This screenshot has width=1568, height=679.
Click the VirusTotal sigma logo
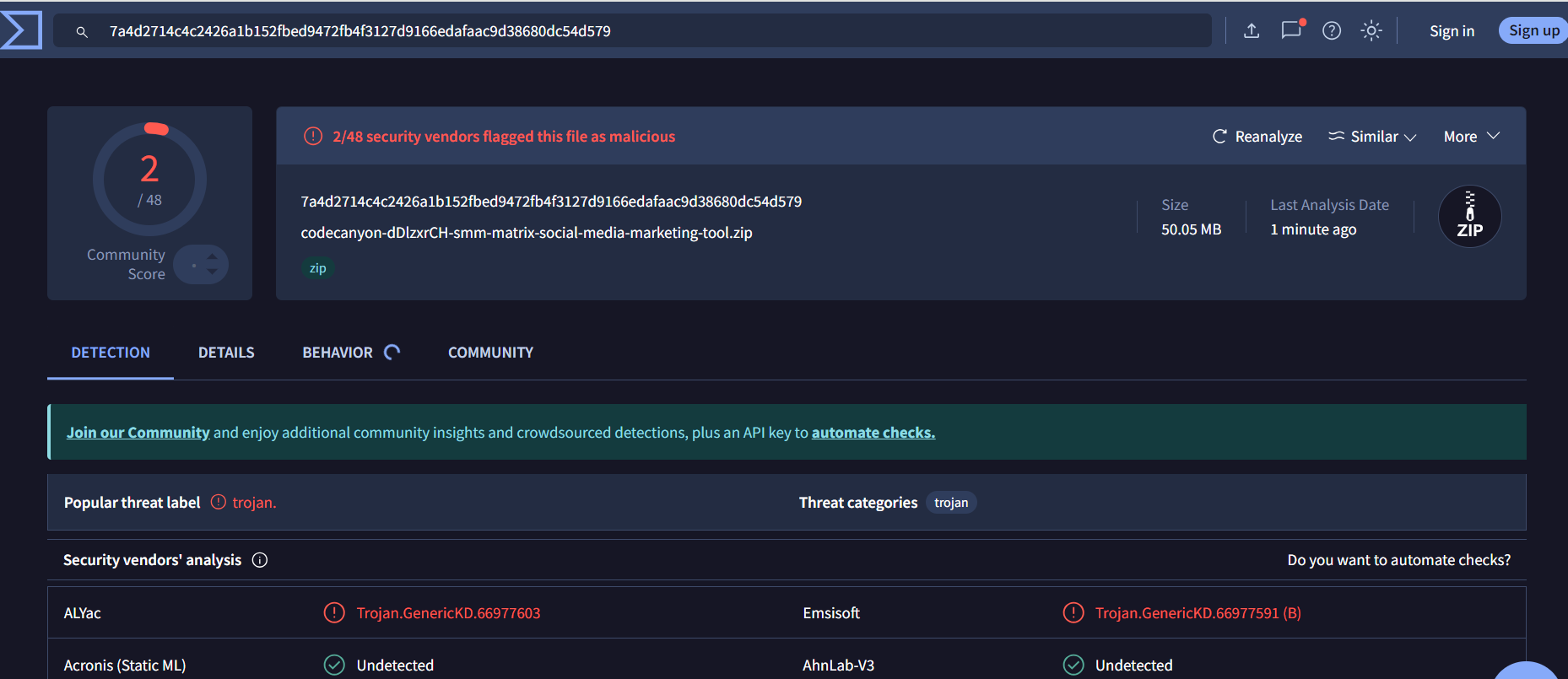click(21, 30)
